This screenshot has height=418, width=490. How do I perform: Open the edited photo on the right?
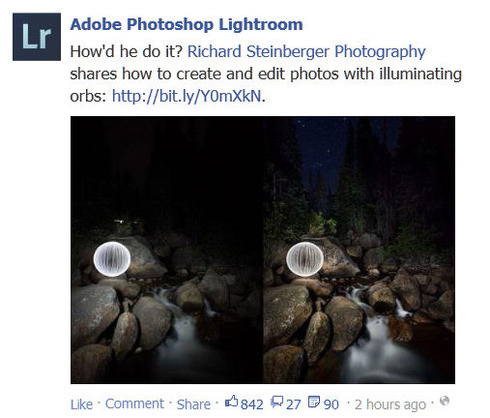(359, 250)
